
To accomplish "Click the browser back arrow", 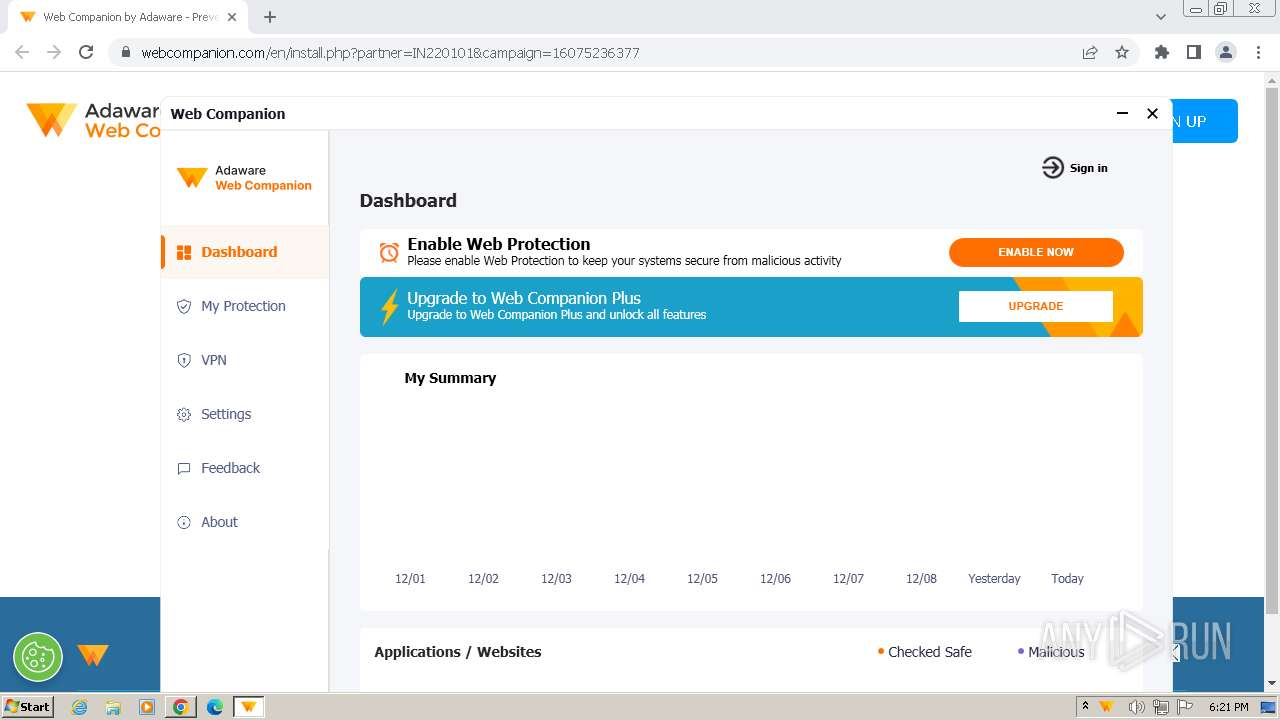I will [22, 52].
